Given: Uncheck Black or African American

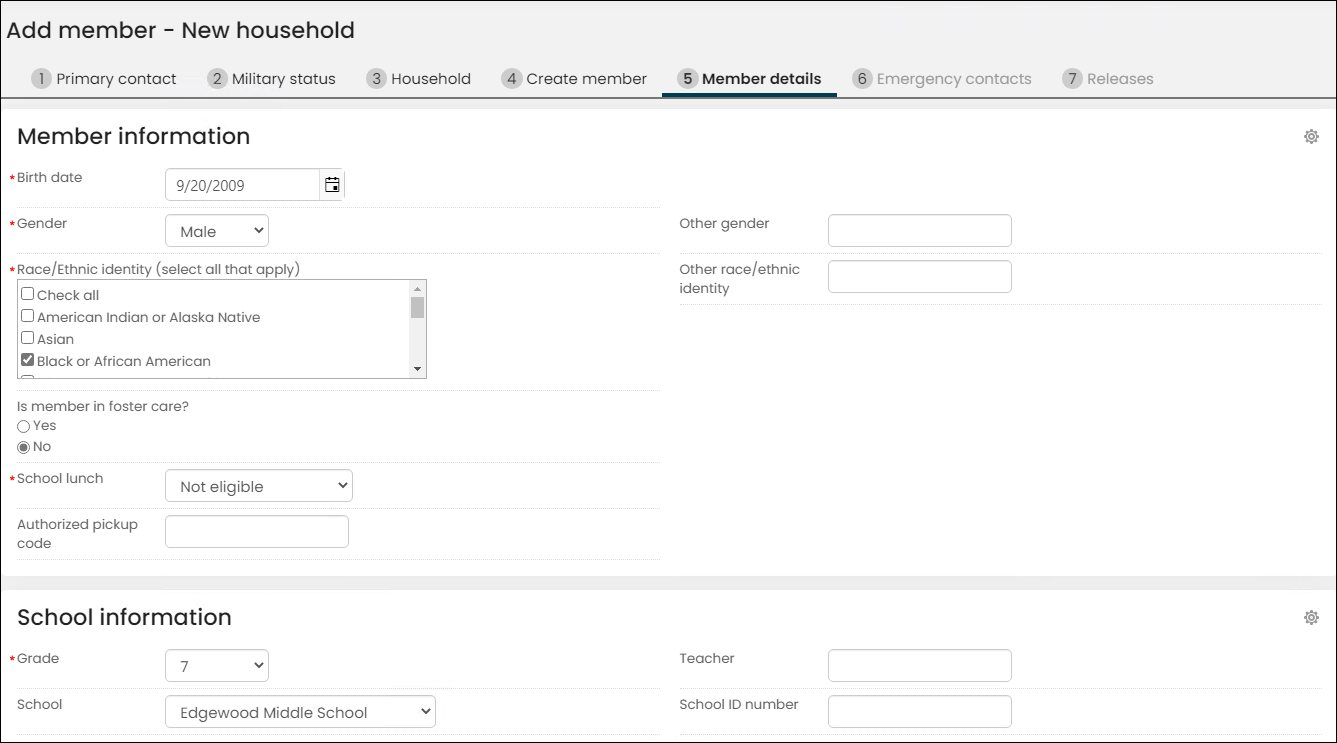Looking at the screenshot, I should click(x=28, y=360).
